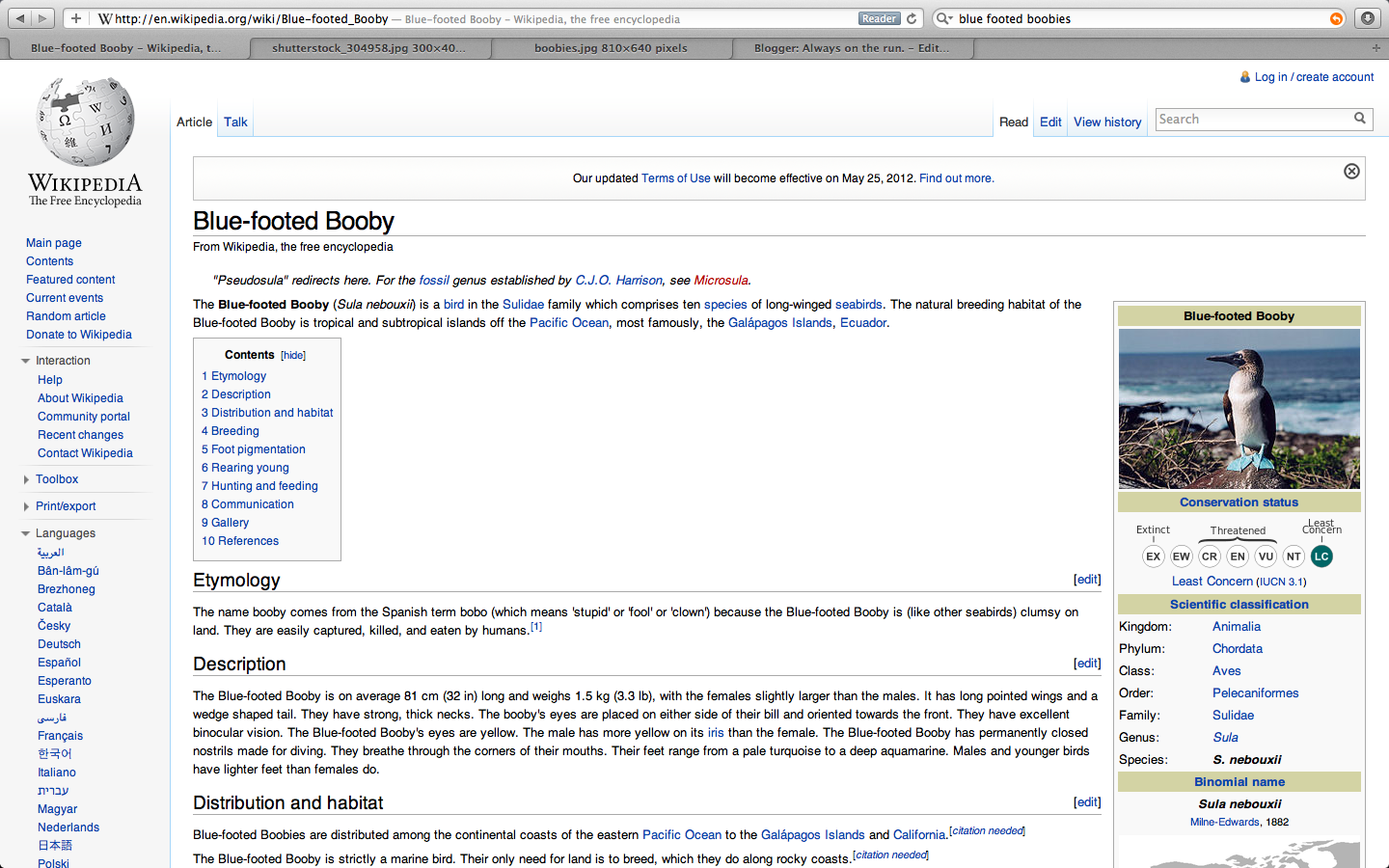Click the EW conservation status circle
Screen dimensions: 1389x868
tap(1182, 556)
